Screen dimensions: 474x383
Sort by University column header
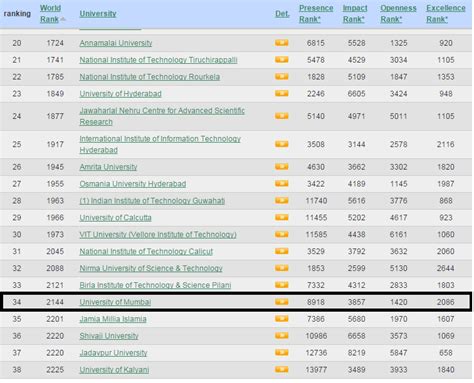(x=98, y=14)
